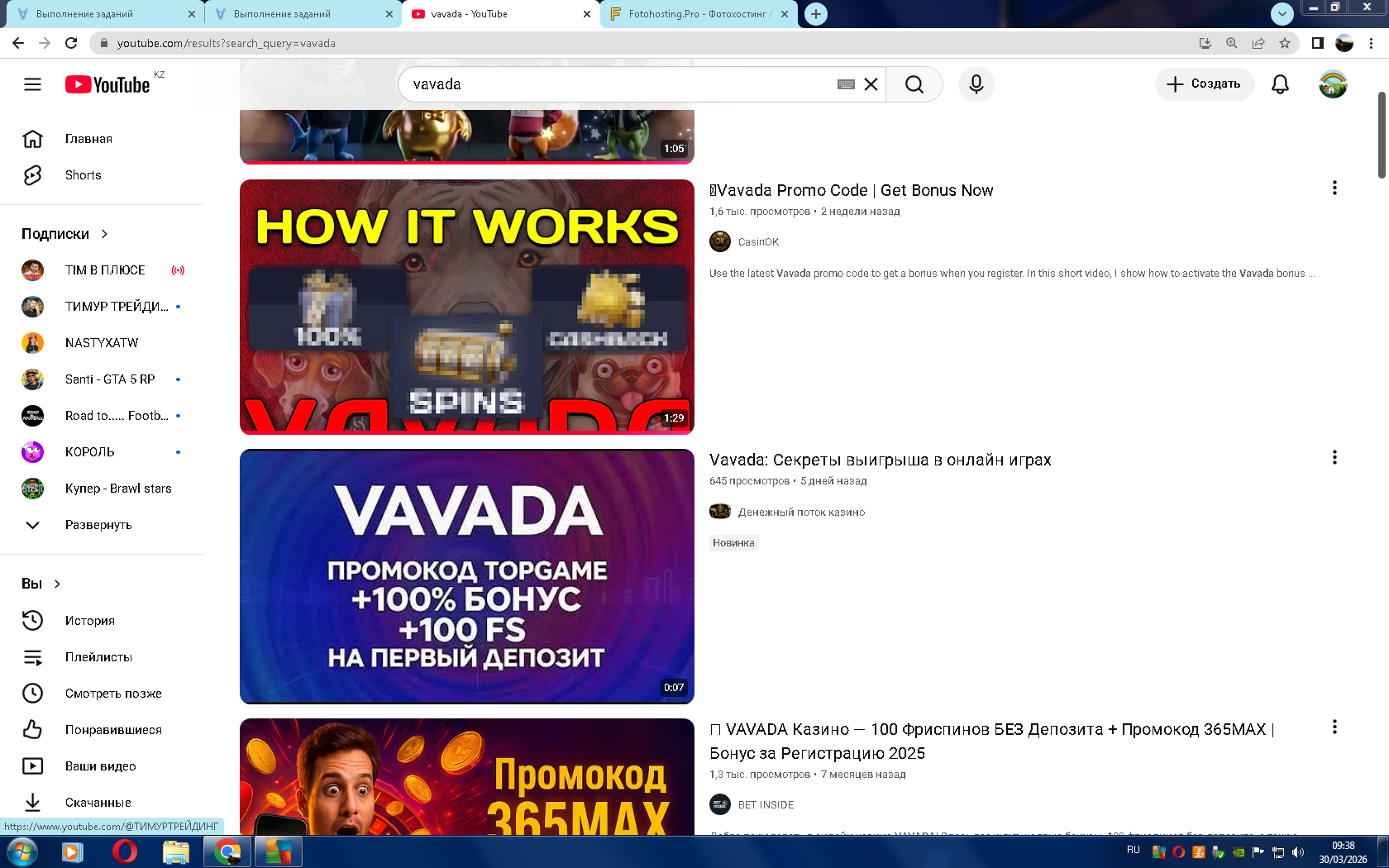1389x868 pixels.
Task: Open Chrome from the taskbar
Action: tap(227, 851)
